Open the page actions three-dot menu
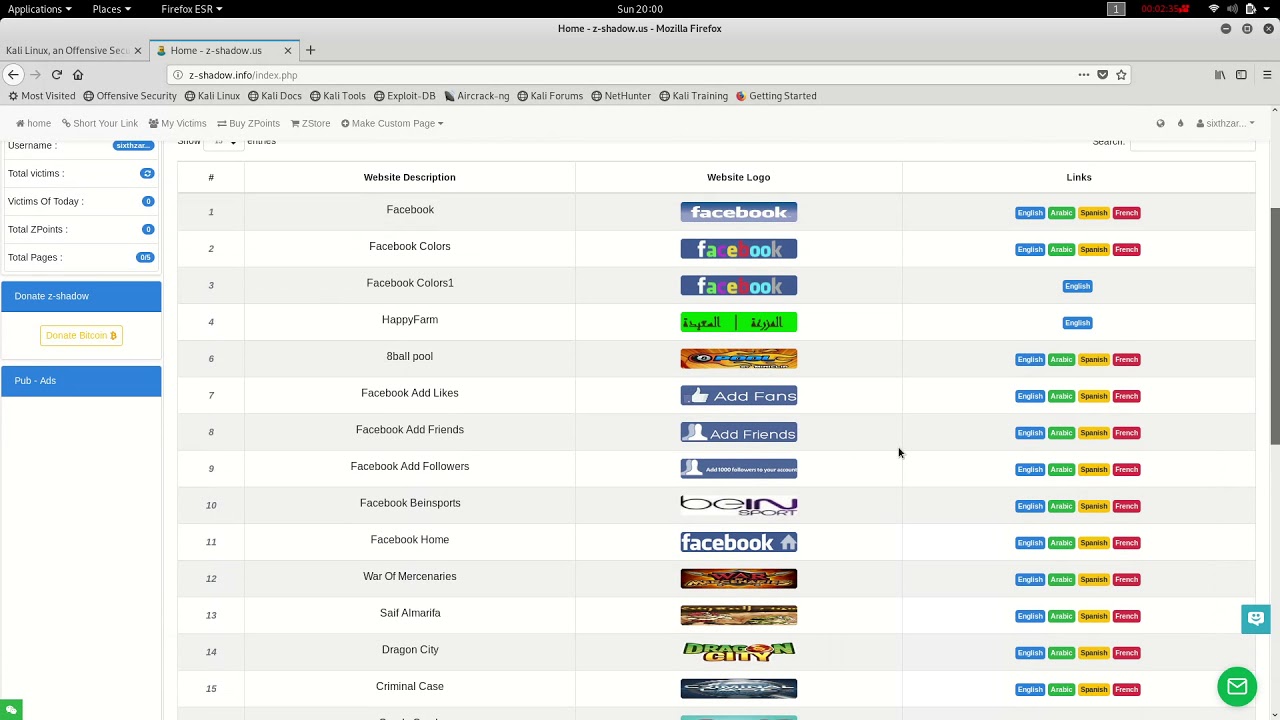Screen dimensions: 1280x720 point(1084,75)
